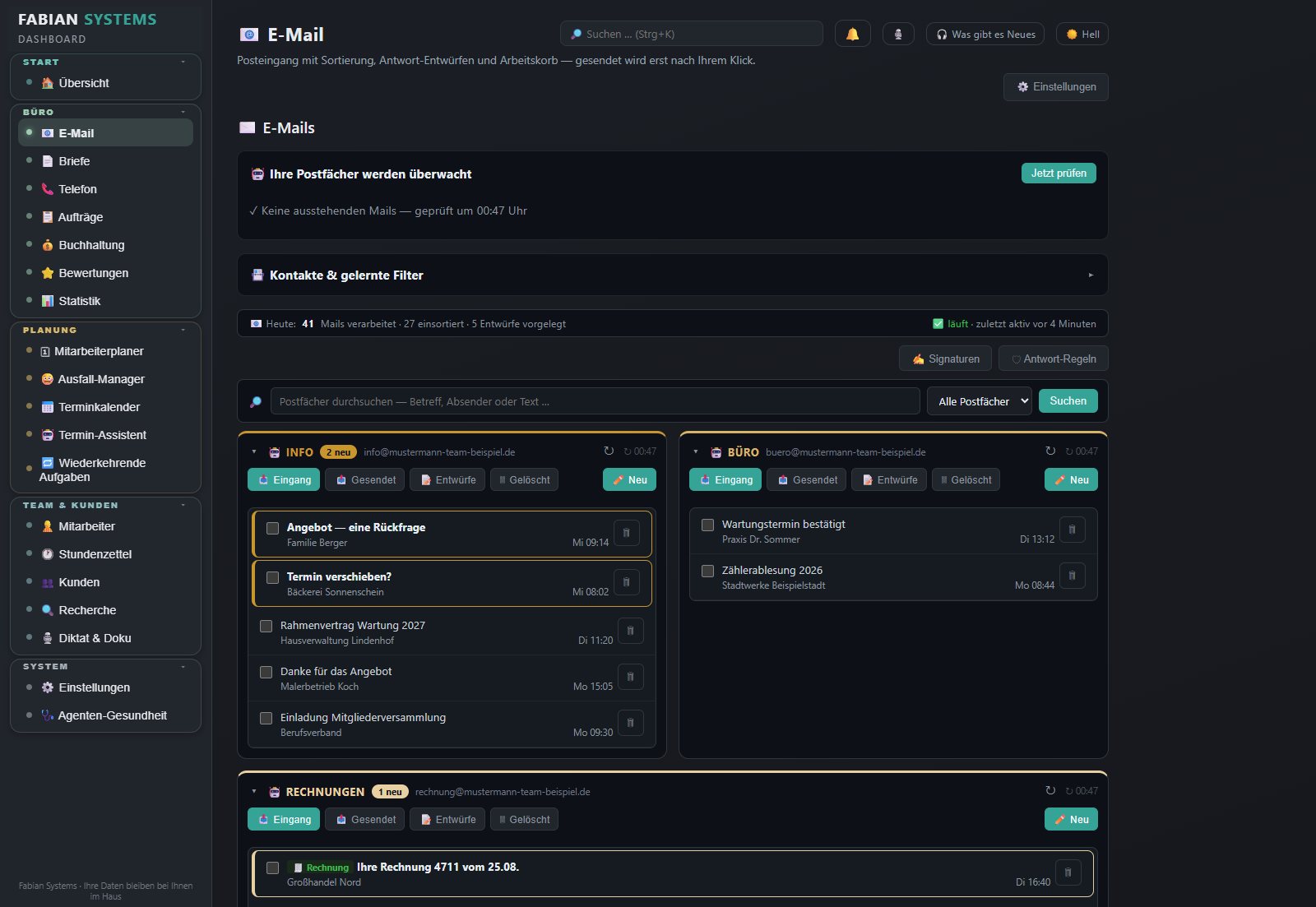
Task: Tick the 'Rahmenvertrag Wartung 2027' checkbox
Action: pyautogui.click(x=266, y=626)
